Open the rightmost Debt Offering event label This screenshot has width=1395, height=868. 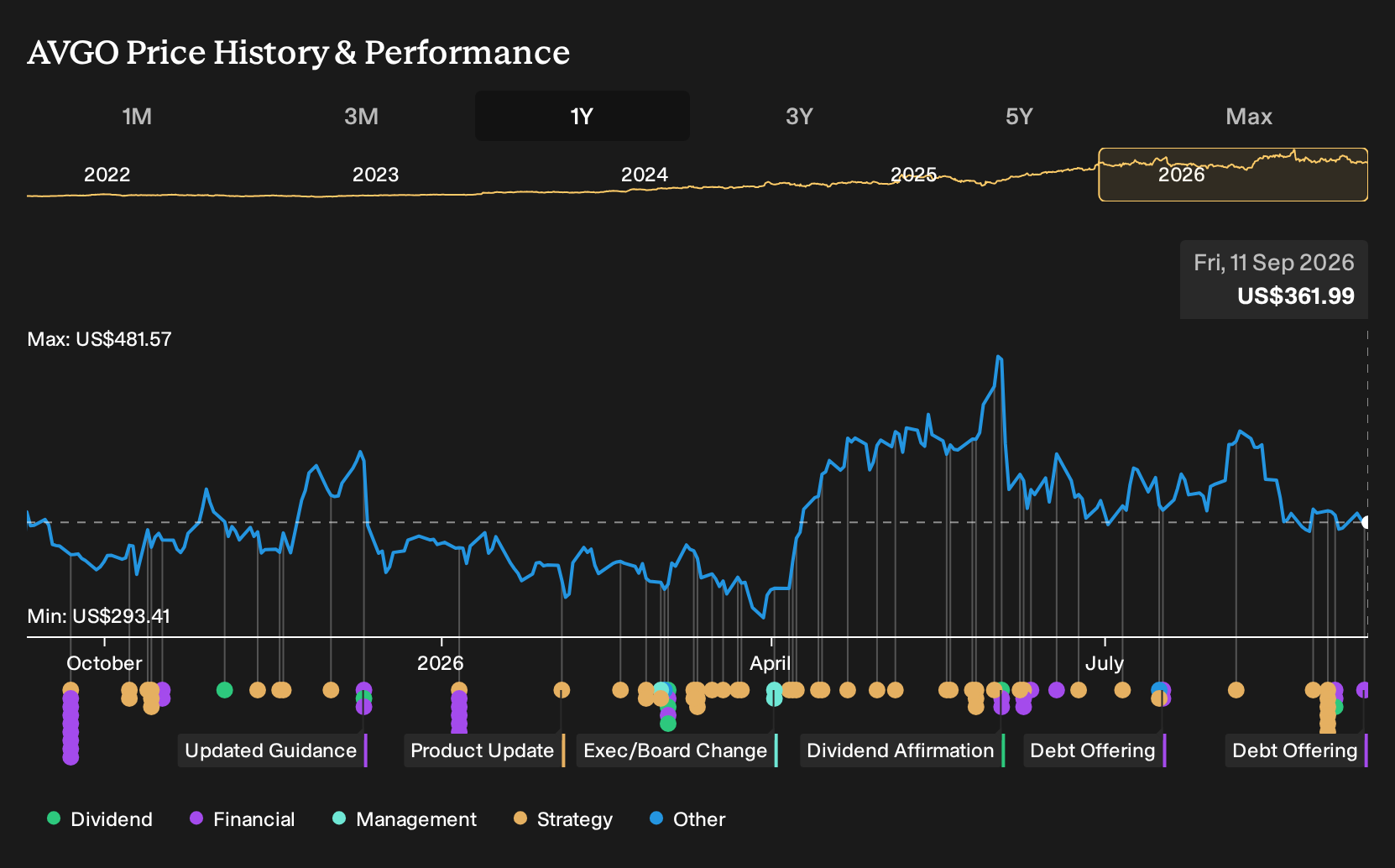[x=1296, y=750]
